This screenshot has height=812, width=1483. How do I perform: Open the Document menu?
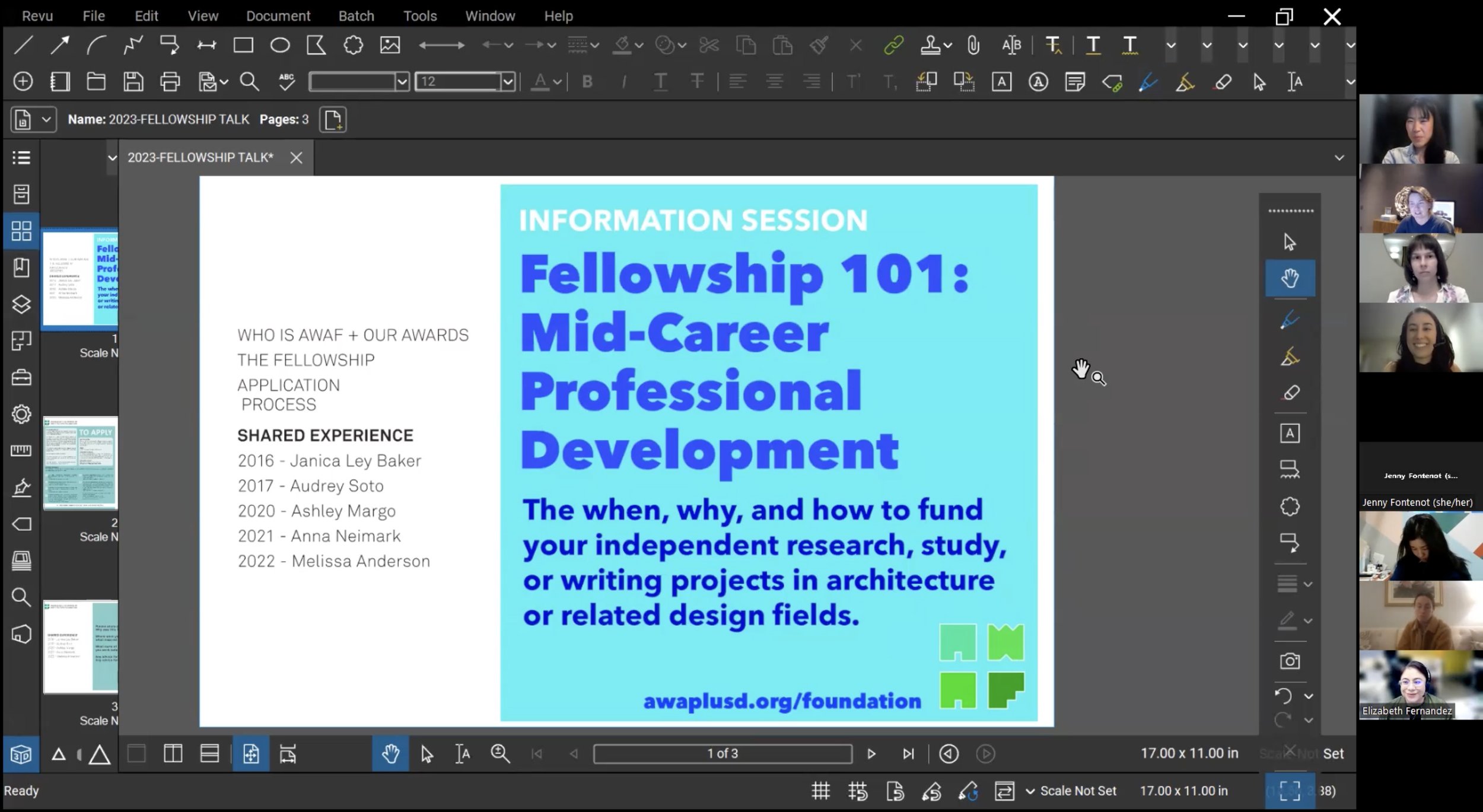point(278,16)
